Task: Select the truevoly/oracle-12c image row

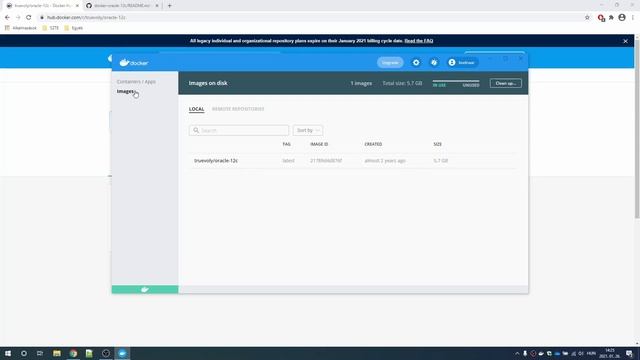Action: (x=353, y=161)
